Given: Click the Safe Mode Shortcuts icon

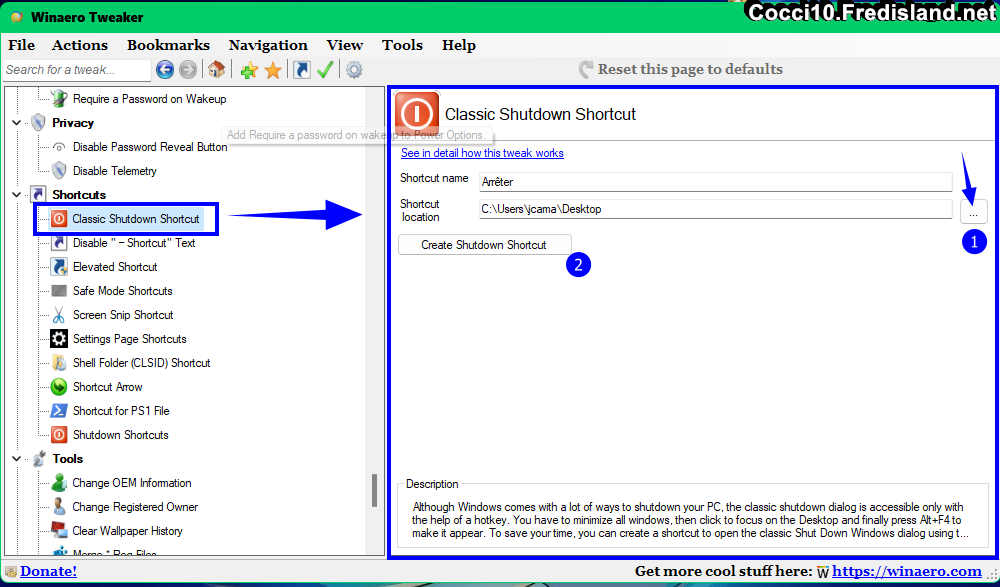Looking at the screenshot, I should click(59, 291).
